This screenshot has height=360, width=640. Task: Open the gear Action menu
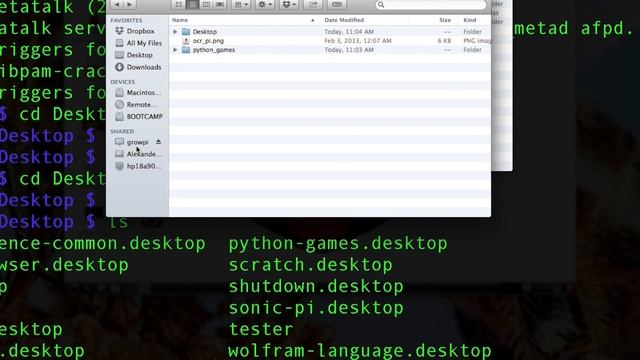264,4
